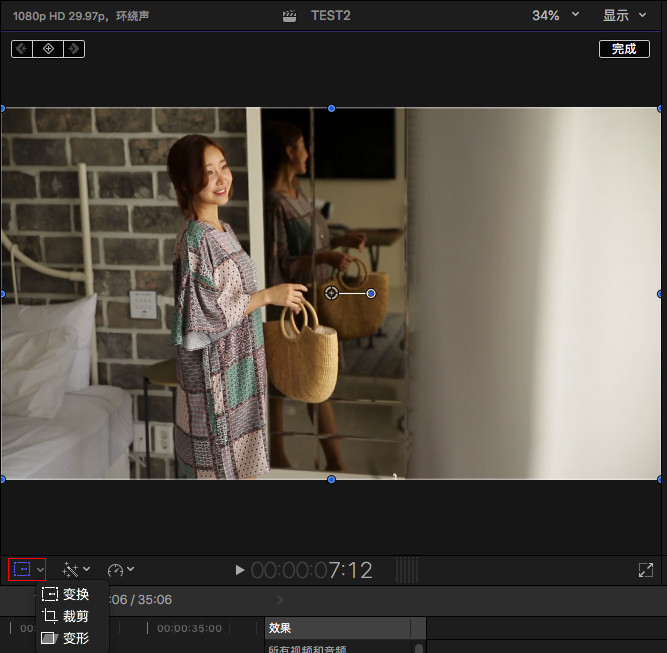Screen dimensions: 667x653
Task: Open the enhancement magic wand tool
Action: pos(70,570)
